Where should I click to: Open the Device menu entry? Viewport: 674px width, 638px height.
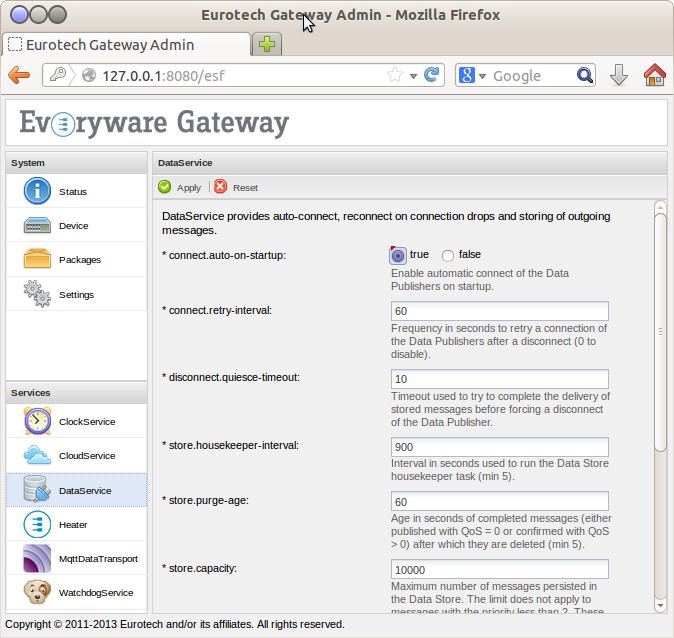(x=77, y=225)
